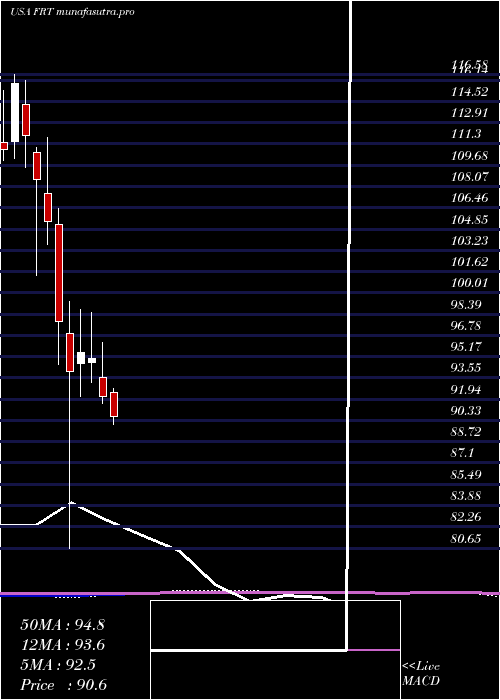Click the 88.72 price axis label

(x=466, y=432)
